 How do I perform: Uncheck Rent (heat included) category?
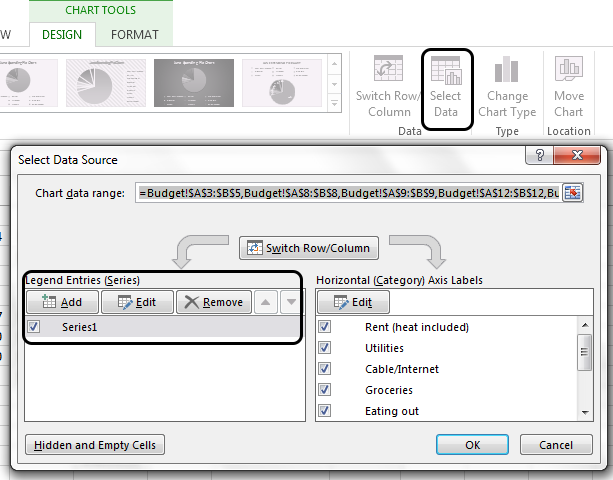tap(324, 326)
